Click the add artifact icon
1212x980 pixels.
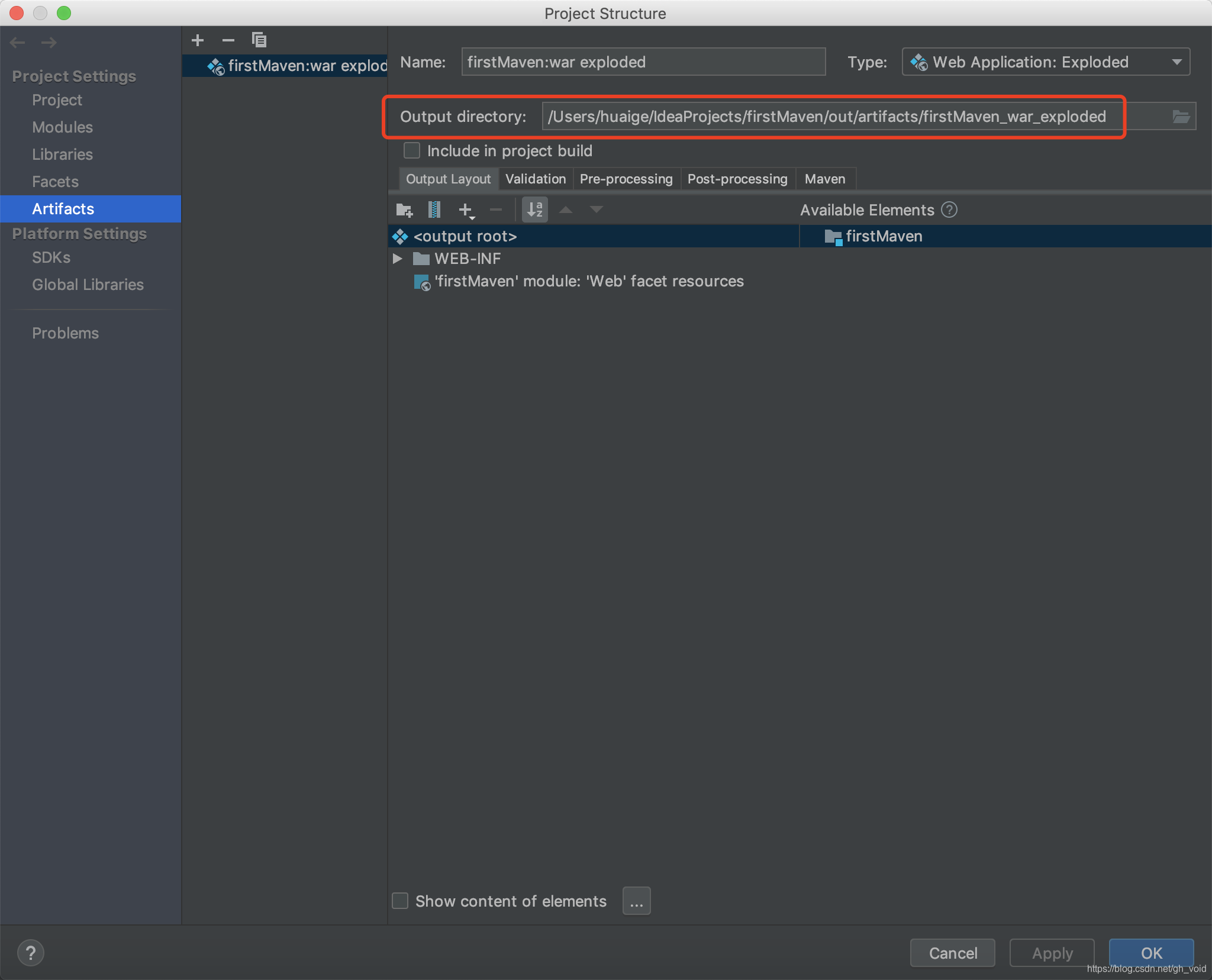(x=197, y=38)
